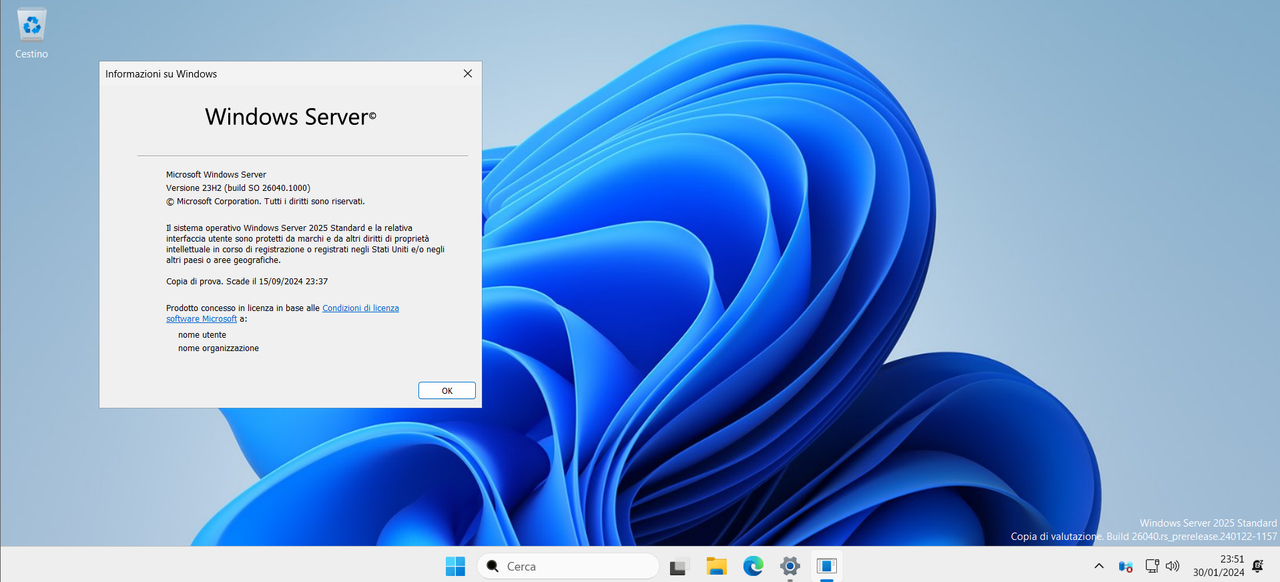This screenshot has height=582, width=1280.
Task: Open the clock showing 23:51
Action: coord(1218,566)
